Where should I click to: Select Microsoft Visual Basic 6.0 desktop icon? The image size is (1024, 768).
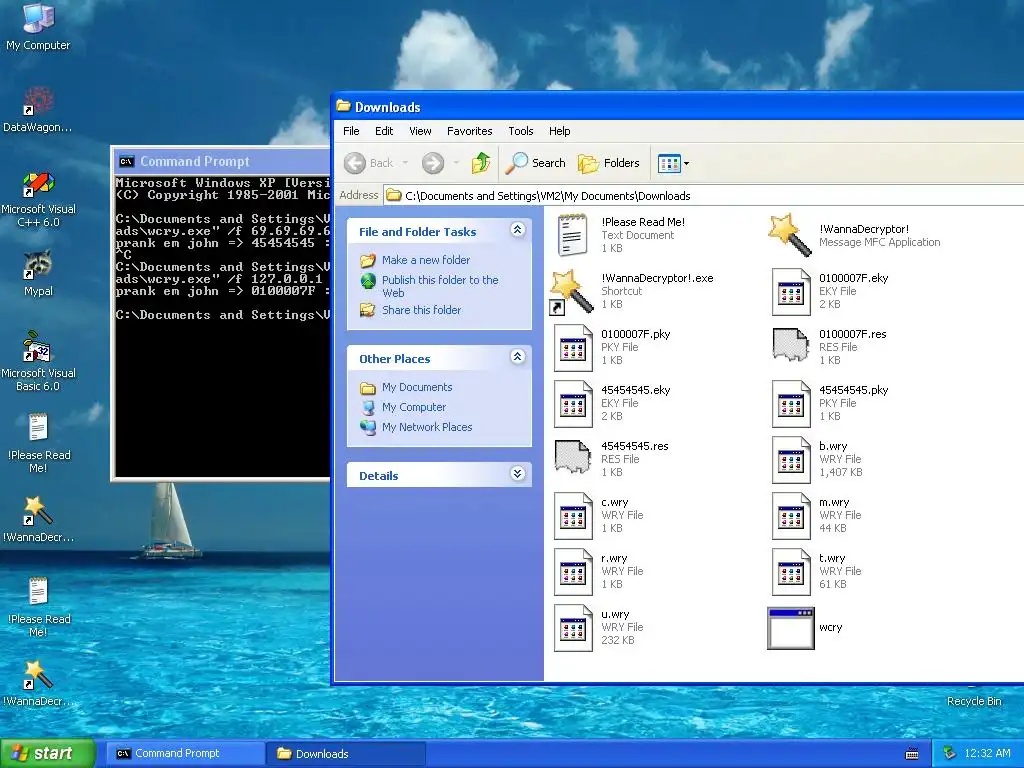[x=38, y=360]
